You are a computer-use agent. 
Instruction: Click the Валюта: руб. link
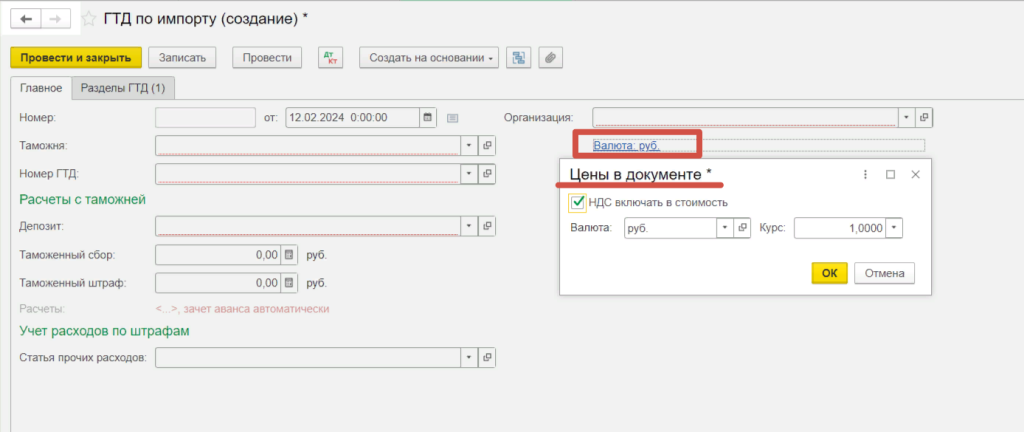(x=626, y=145)
